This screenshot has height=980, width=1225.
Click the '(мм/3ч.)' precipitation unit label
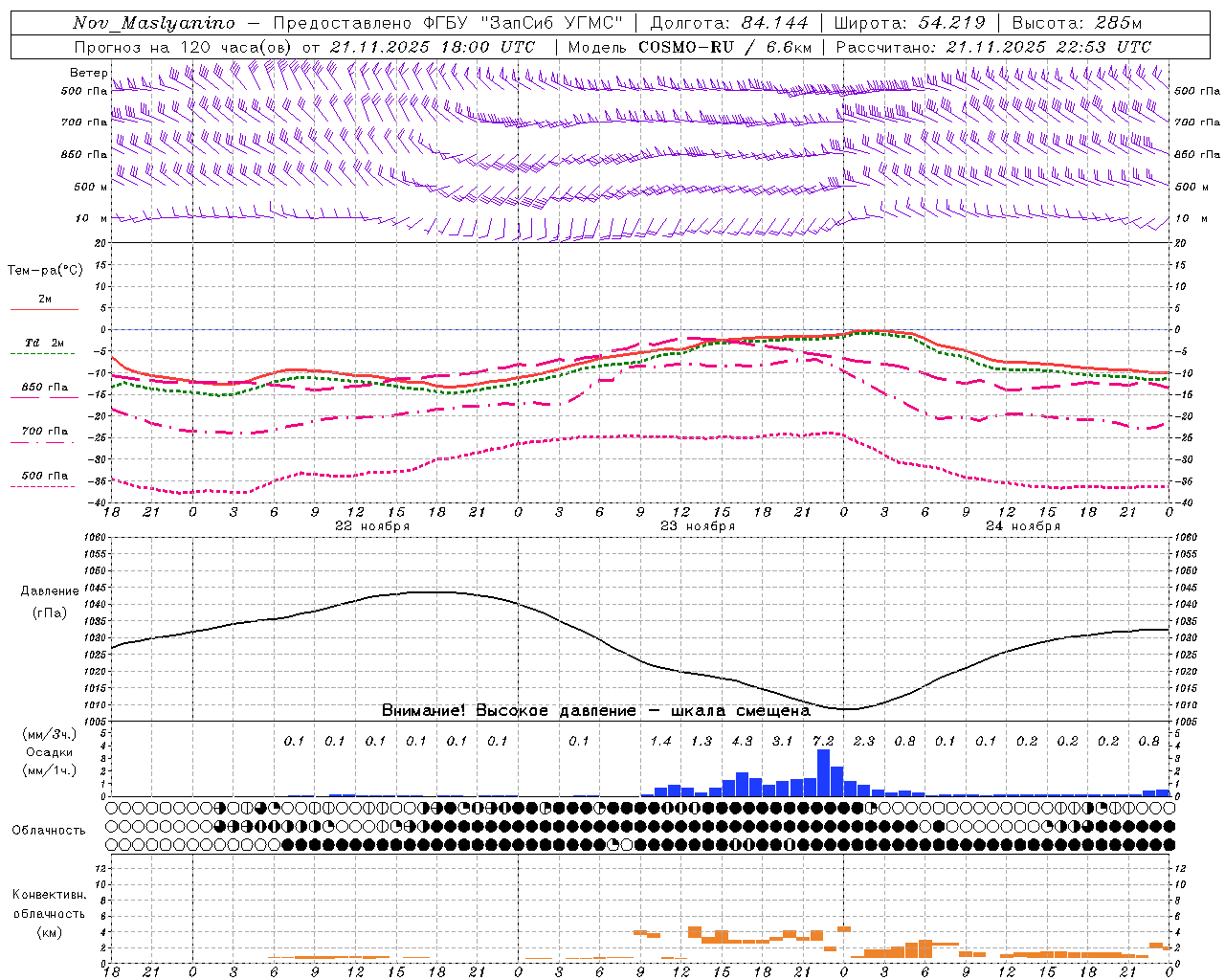pyautogui.click(x=50, y=734)
